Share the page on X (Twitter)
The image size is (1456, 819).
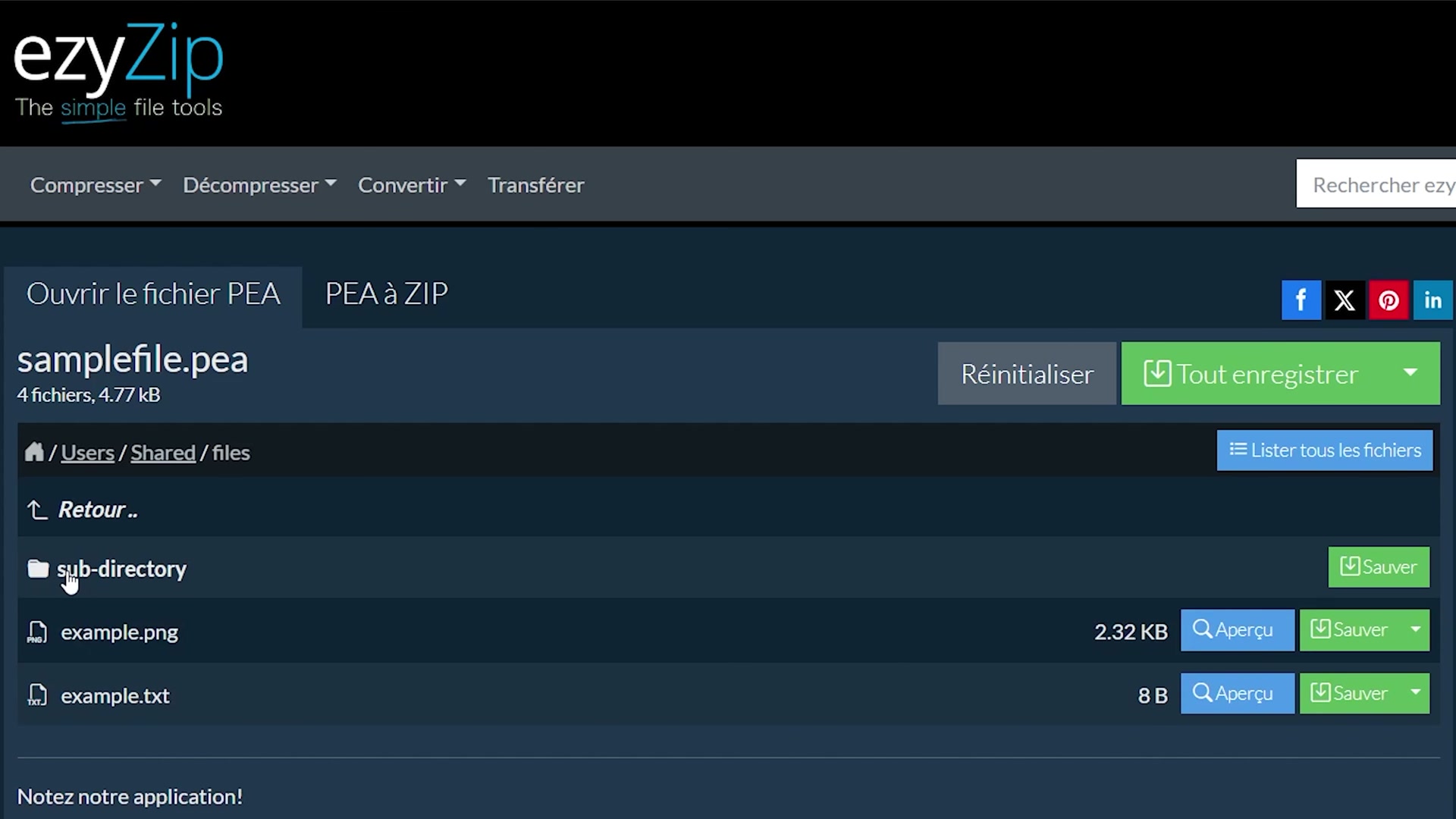(x=1345, y=300)
